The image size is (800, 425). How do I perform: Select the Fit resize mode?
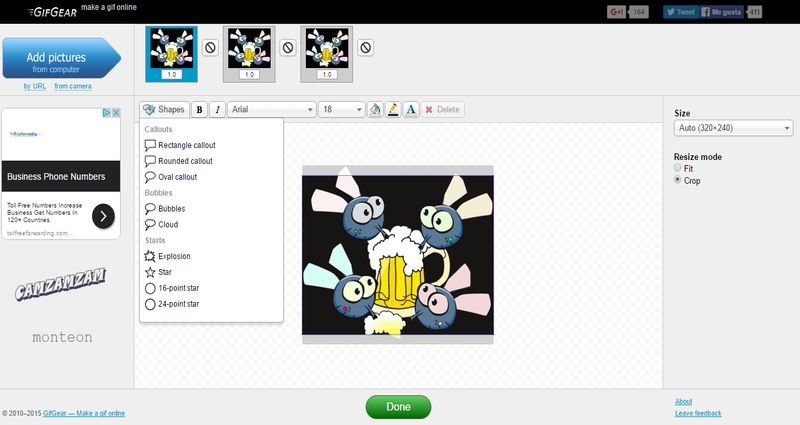point(678,167)
